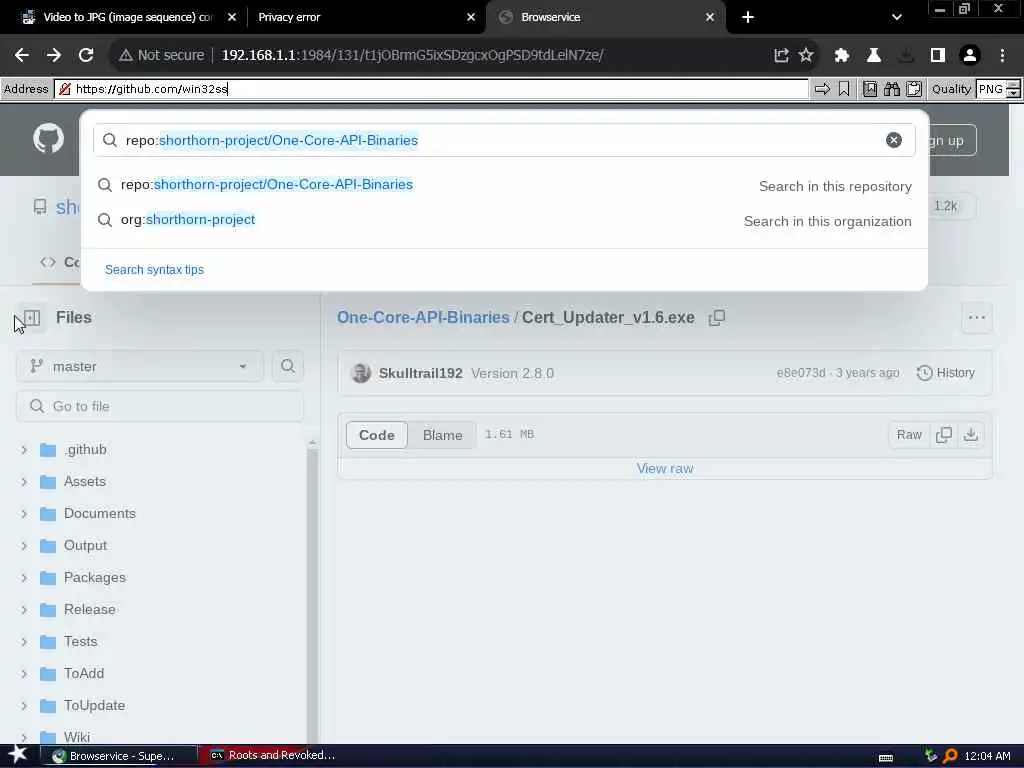Click the Browservice bookmark icon
The width and height of the screenshot is (1024, 768).
click(844, 89)
